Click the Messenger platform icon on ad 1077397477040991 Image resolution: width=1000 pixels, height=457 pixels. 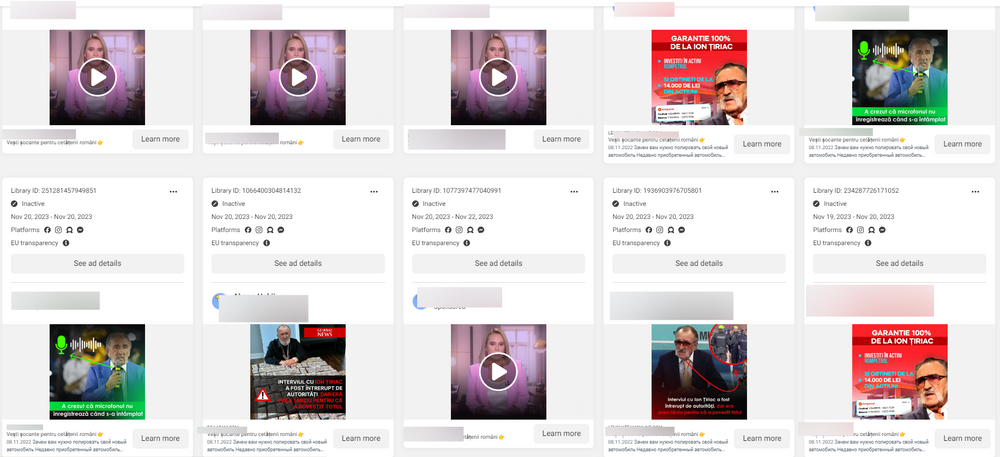481,230
